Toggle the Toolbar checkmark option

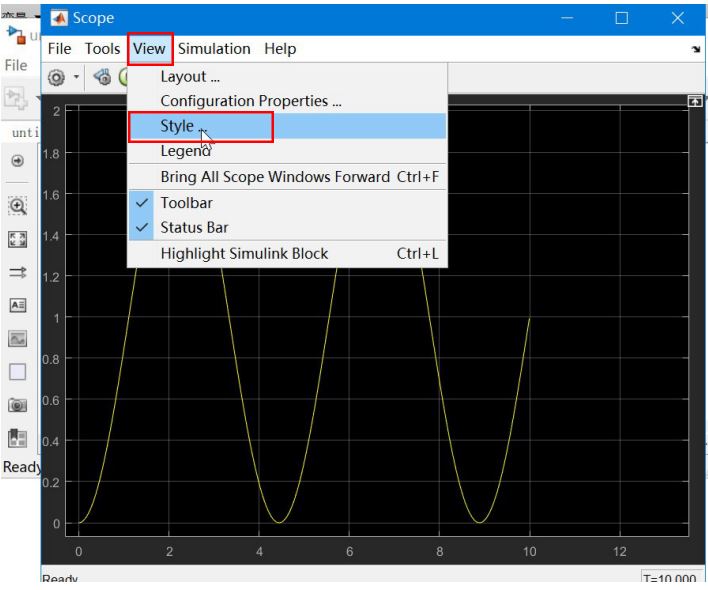(x=186, y=203)
